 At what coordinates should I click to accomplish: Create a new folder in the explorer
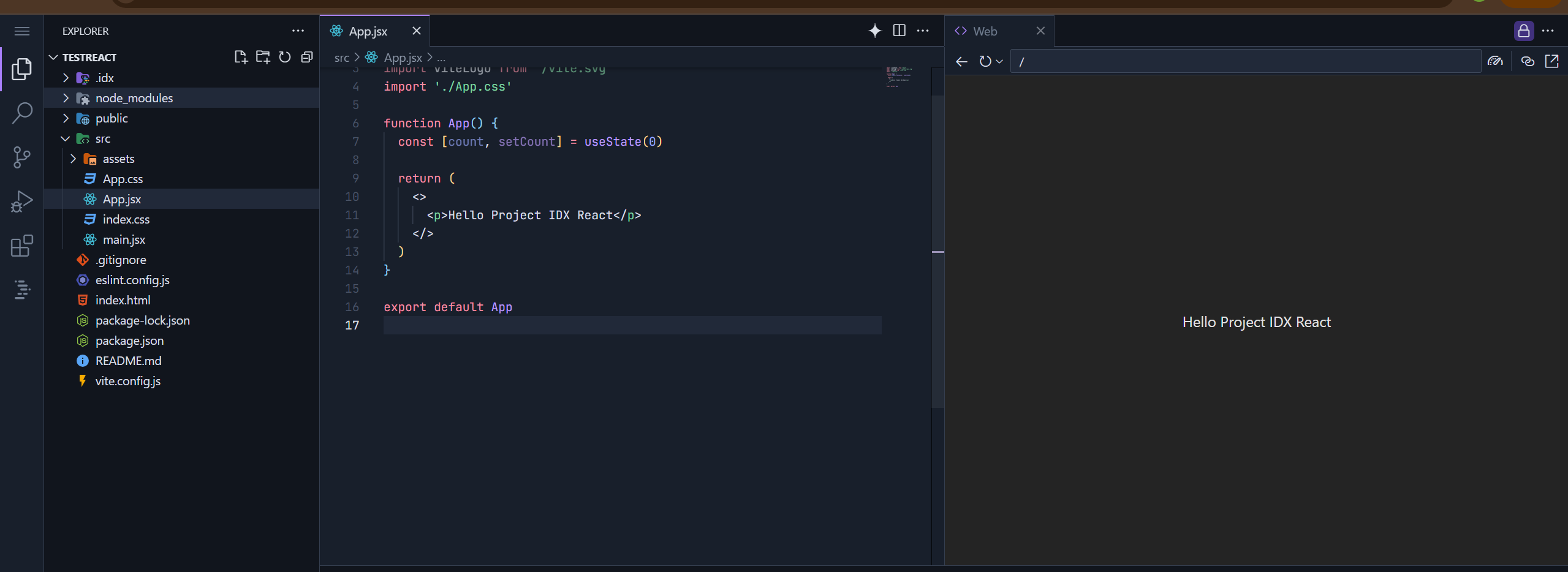[x=262, y=57]
